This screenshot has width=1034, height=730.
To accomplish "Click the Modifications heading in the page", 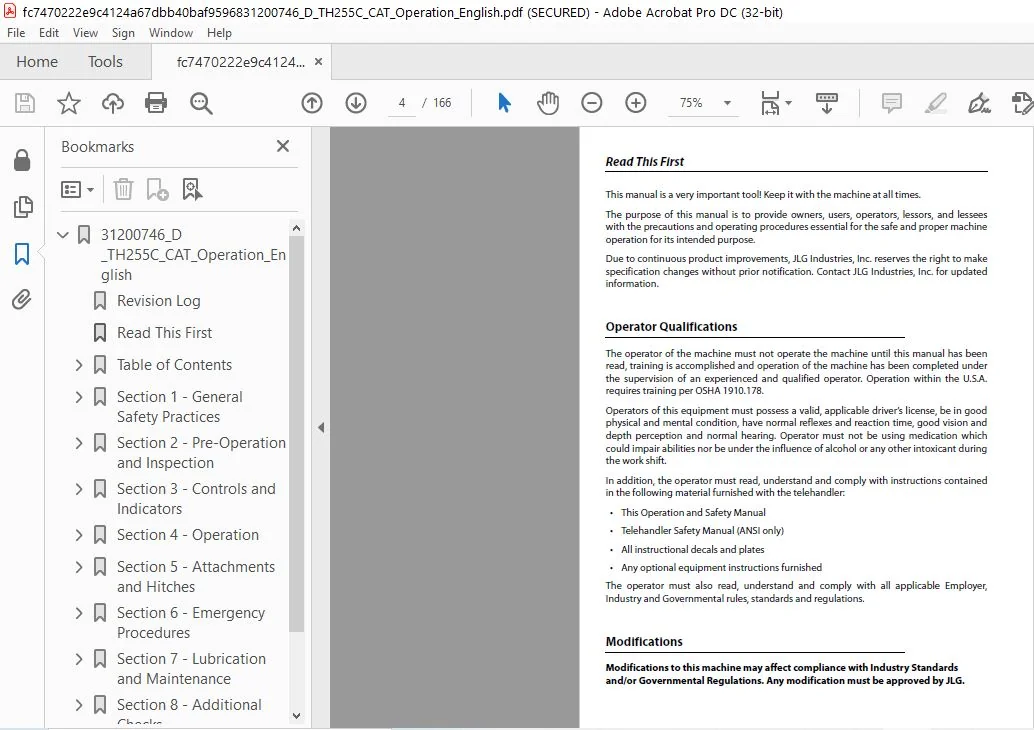I will point(644,642).
